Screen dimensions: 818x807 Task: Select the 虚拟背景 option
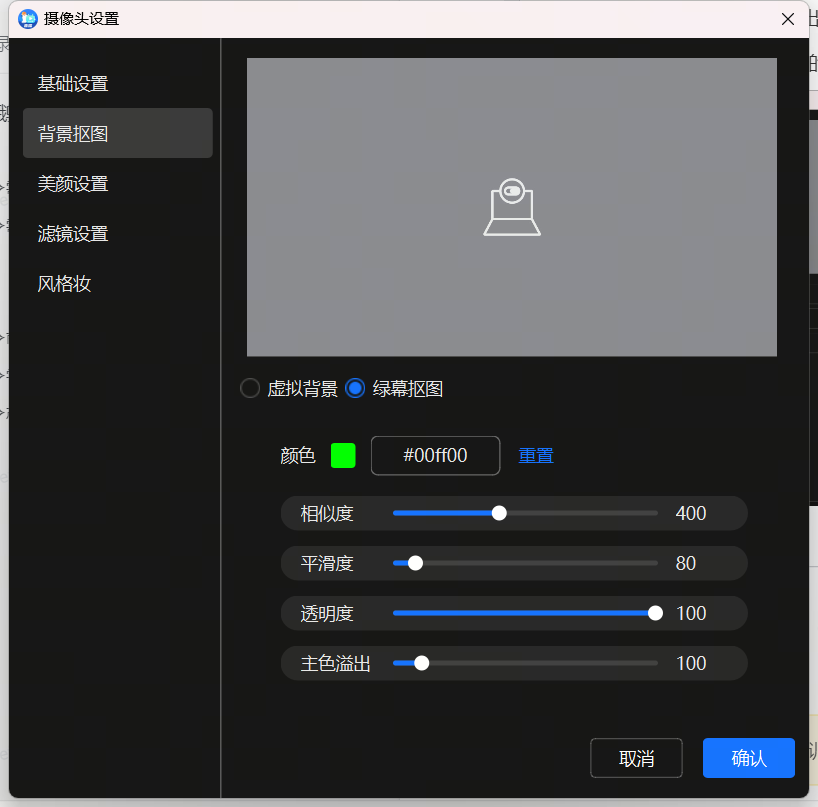[x=249, y=388]
